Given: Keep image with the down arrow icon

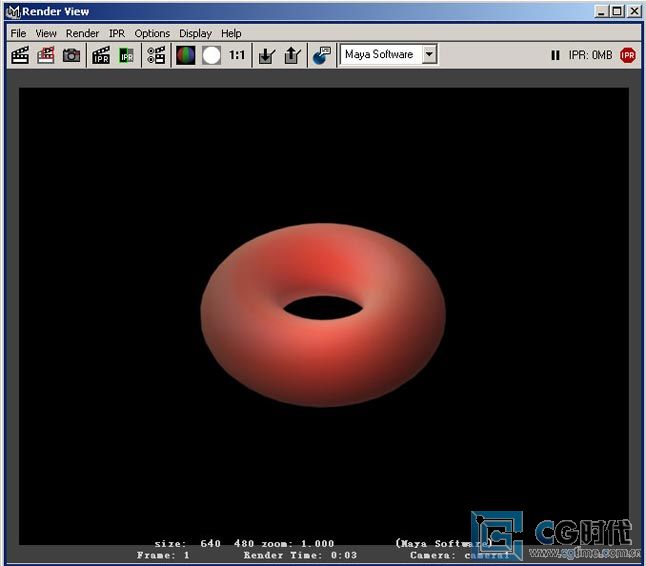Looking at the screenshot, I should (267, 55).
